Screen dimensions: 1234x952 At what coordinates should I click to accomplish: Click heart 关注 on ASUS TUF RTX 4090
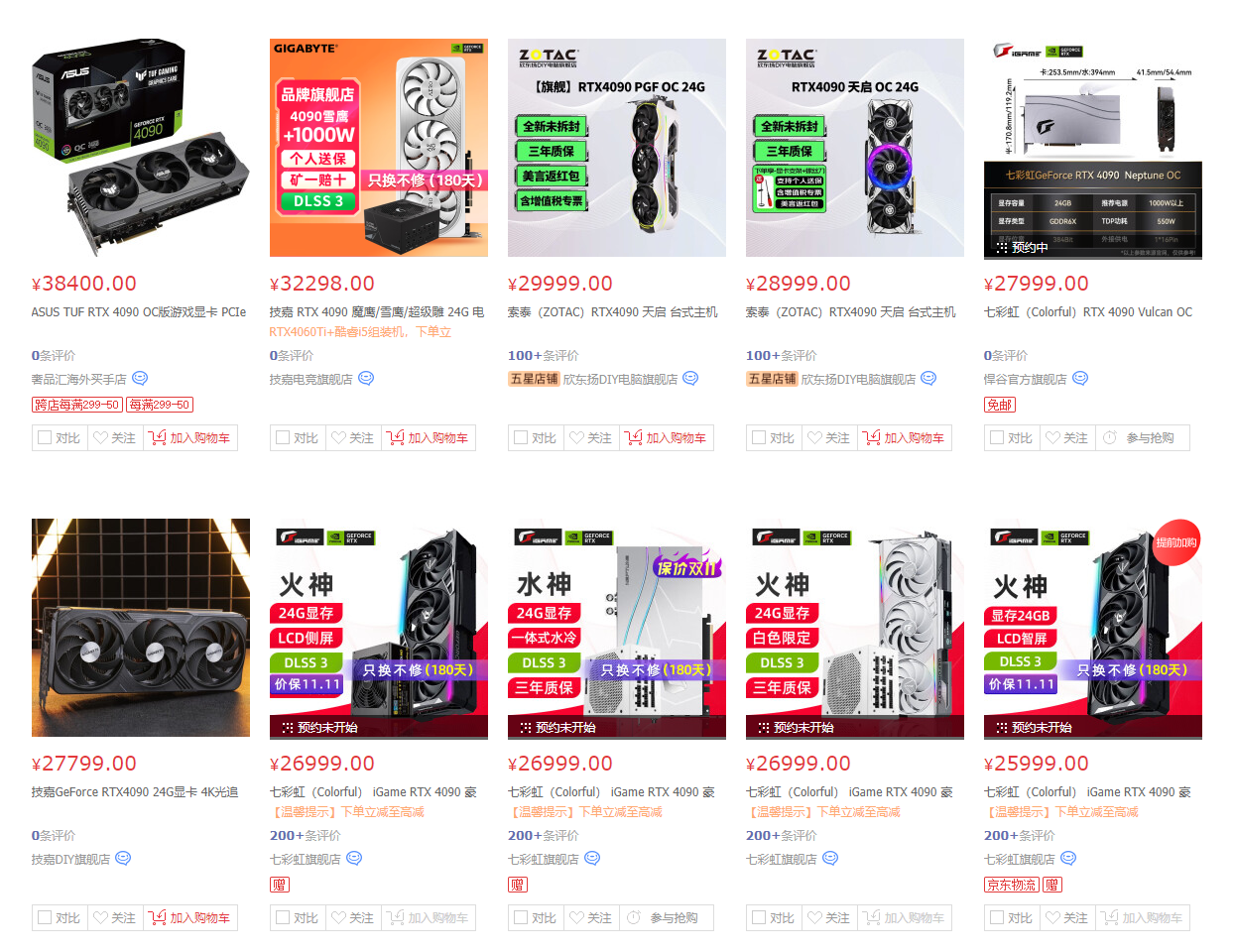(x=115, y=437)
